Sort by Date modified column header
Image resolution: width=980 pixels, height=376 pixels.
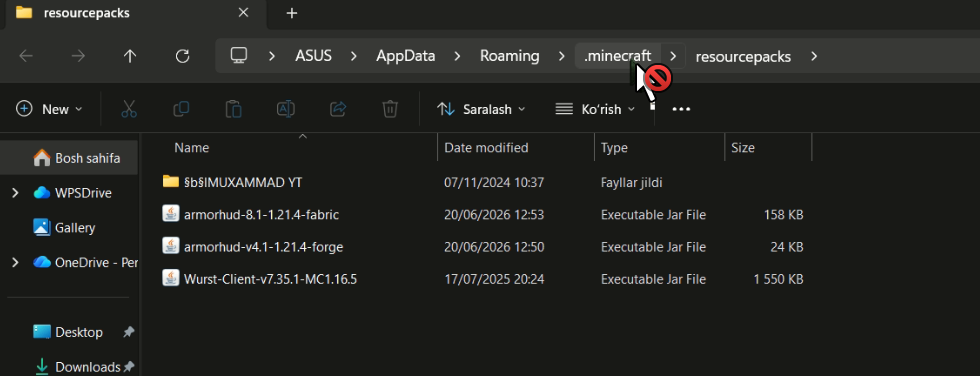[486, 148]
